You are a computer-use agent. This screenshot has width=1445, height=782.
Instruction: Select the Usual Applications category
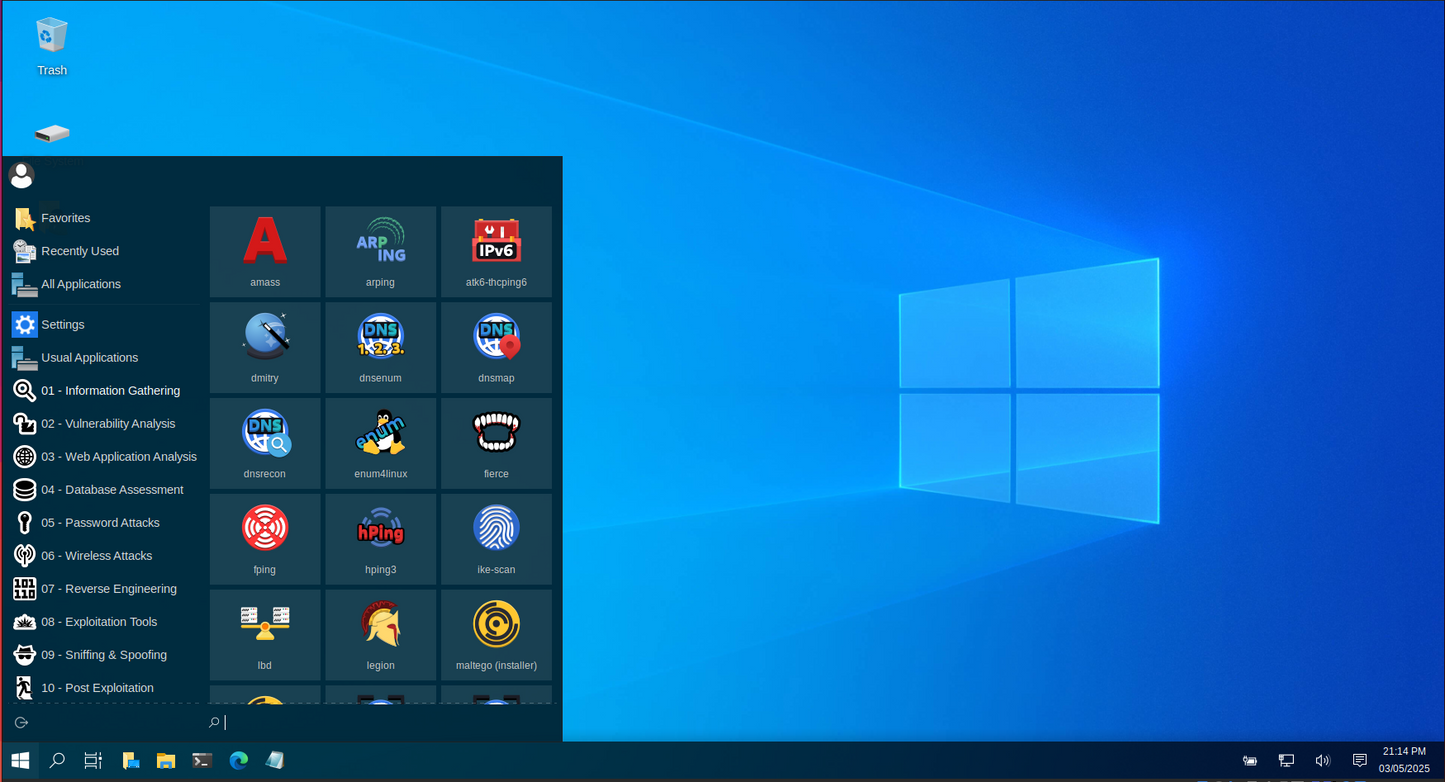tap(106, 358)
